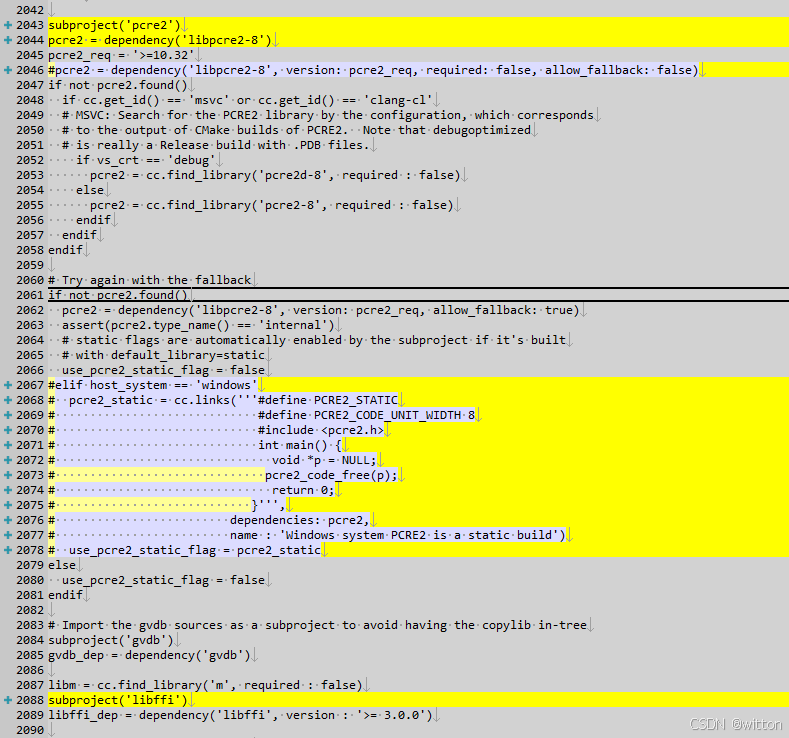Click the plus change marker at line 2044

click(x=8, y=40)
